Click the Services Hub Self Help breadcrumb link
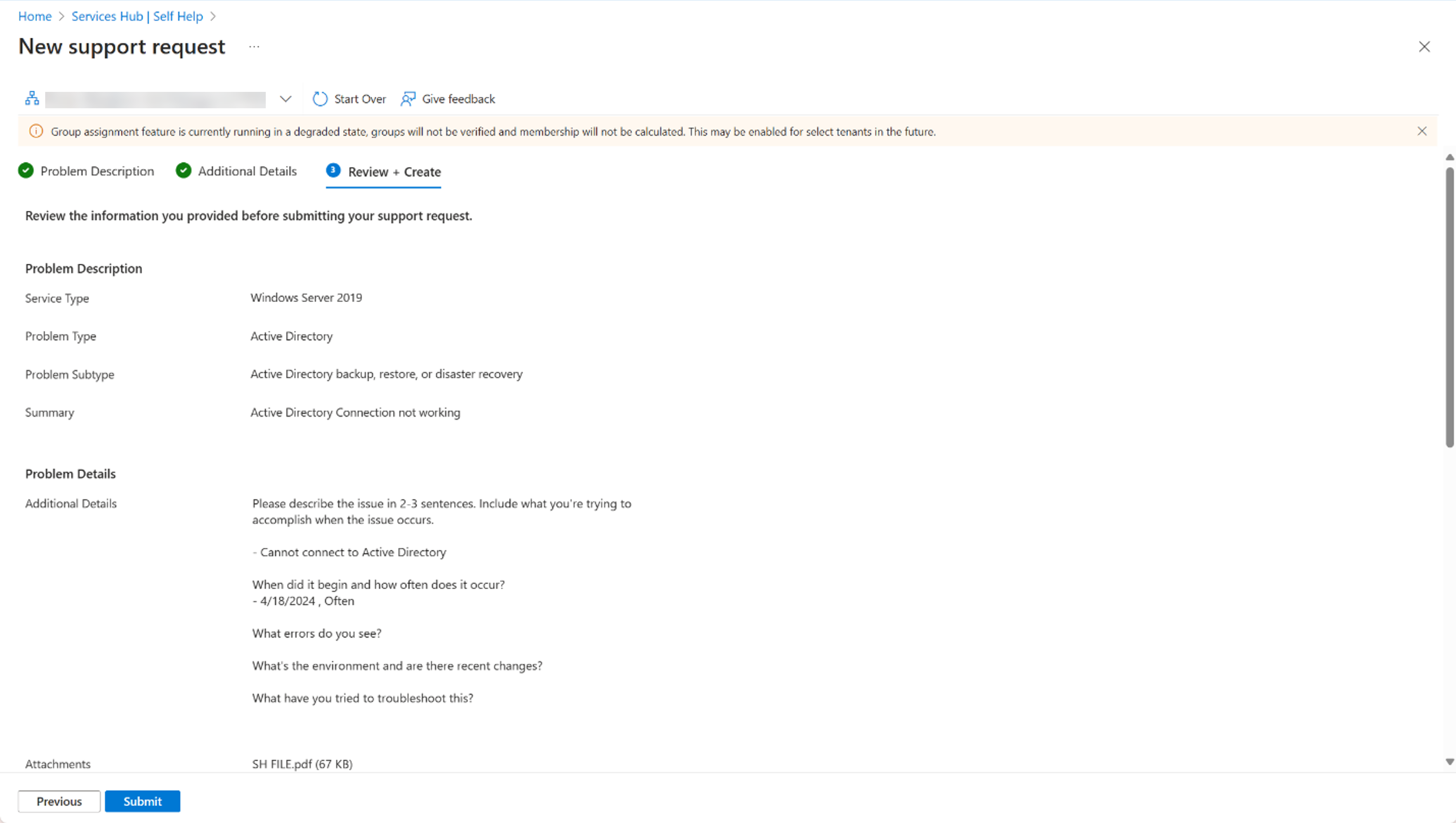This screenshot has width=1456, height=823. [x=137, y=15]
